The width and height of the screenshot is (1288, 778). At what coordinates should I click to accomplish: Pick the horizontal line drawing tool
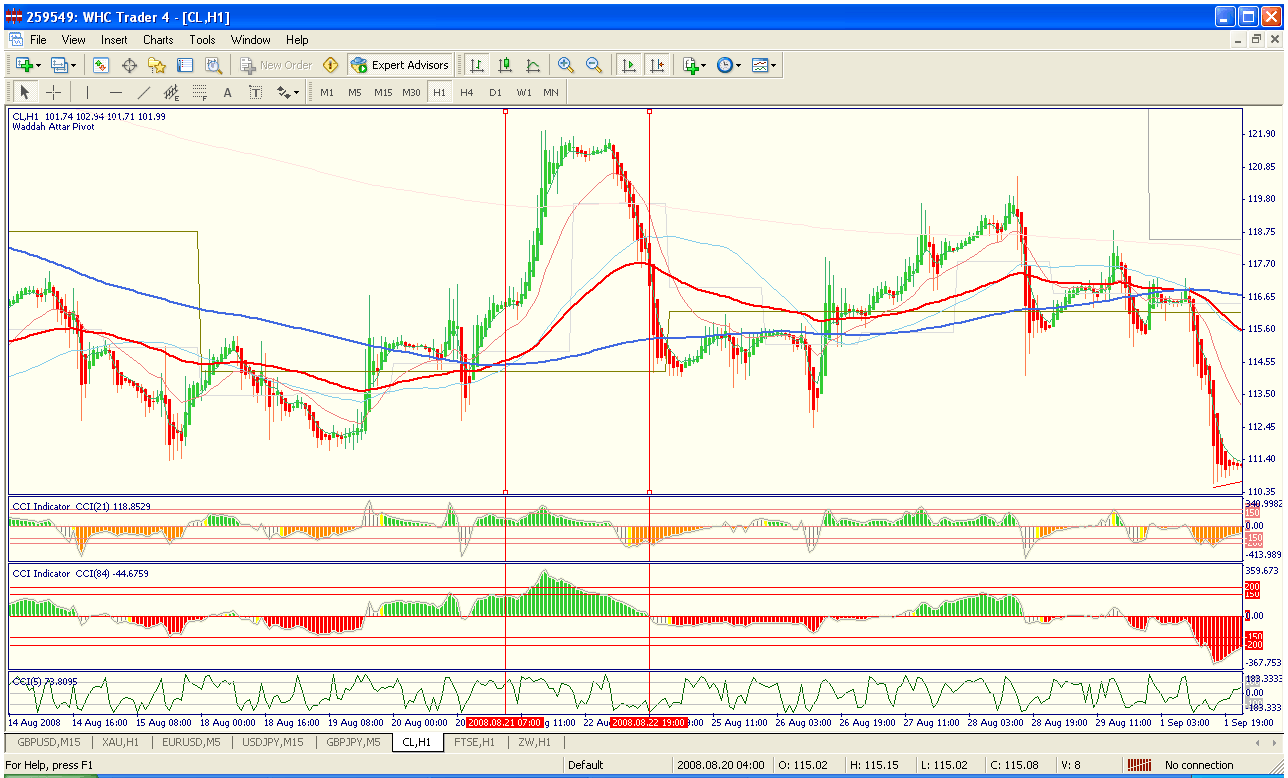(x=115, y=92)
